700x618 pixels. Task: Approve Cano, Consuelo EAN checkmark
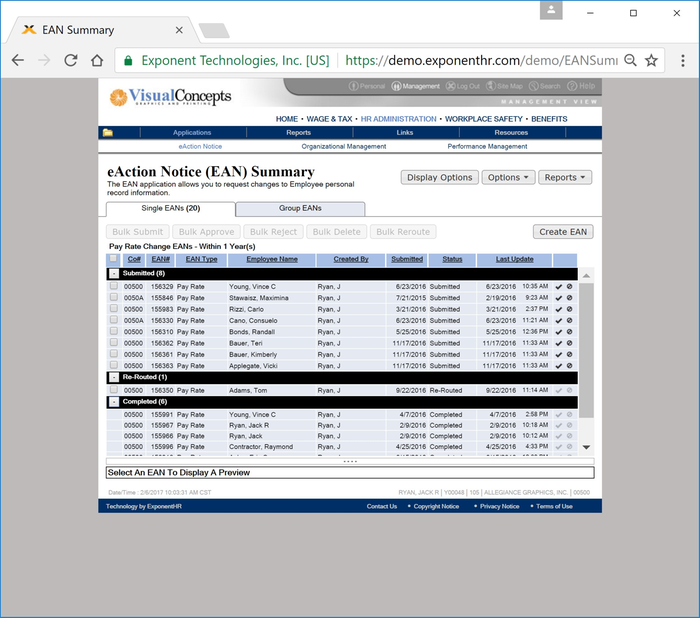(558, 321)
